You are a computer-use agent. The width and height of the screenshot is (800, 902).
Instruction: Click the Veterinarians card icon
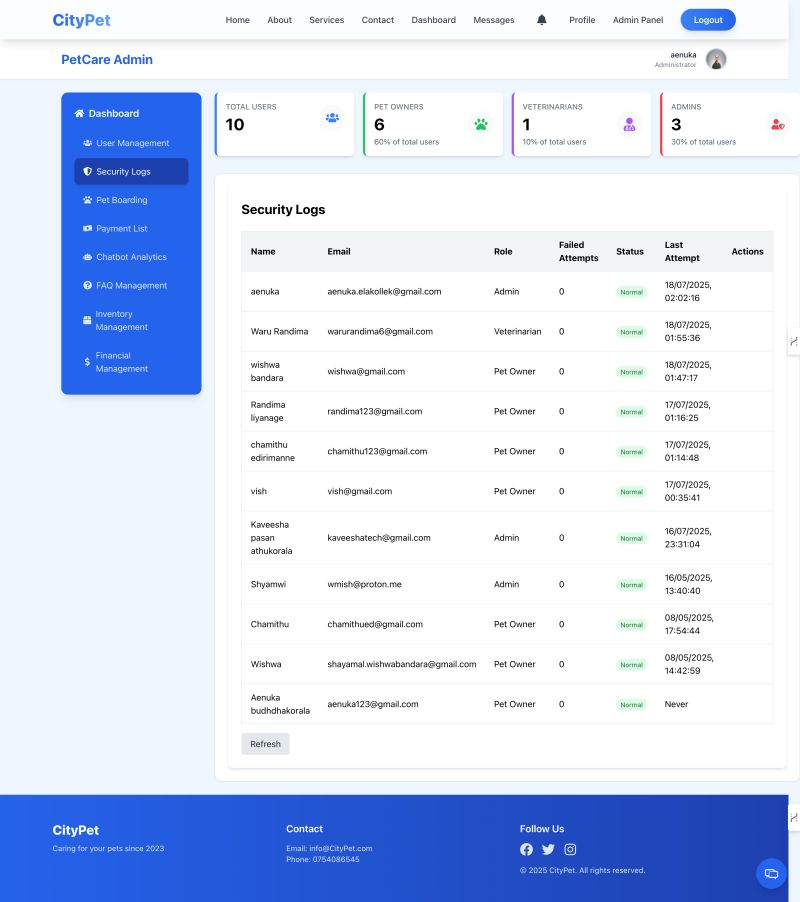pos(629,124)
